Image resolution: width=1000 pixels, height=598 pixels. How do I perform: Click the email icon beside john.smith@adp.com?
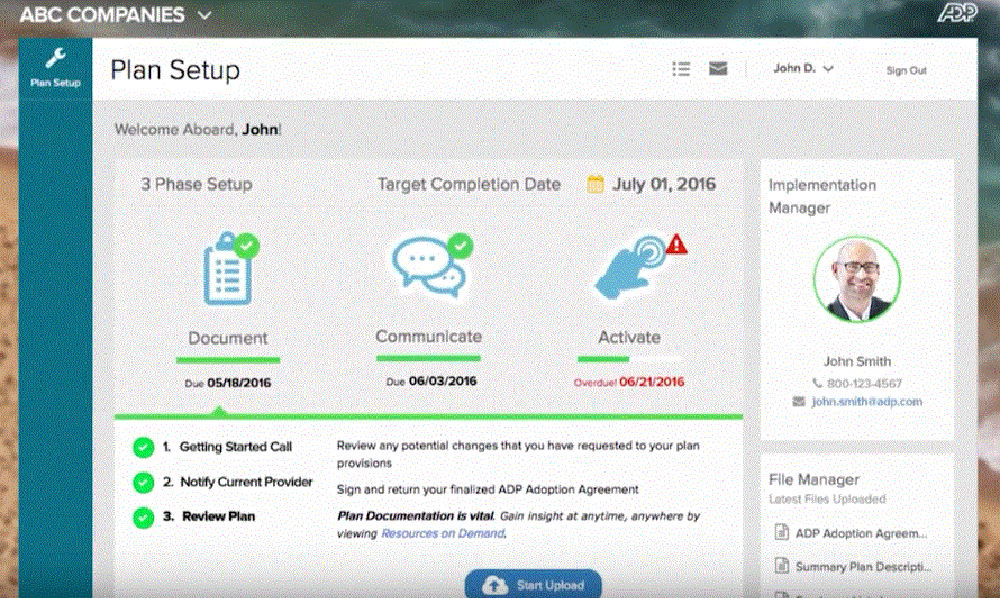point(798,401)
